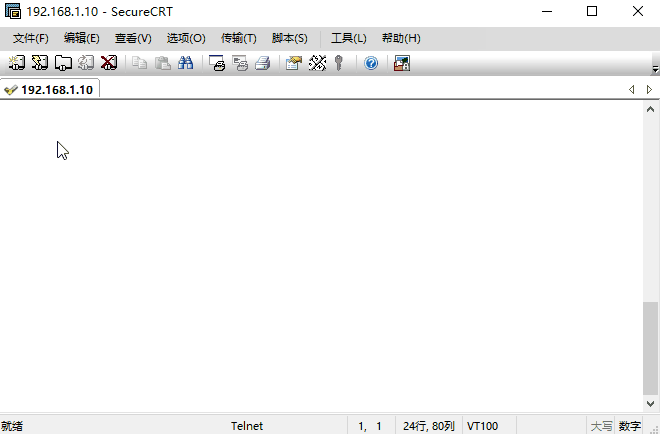This screenshot has height=434, width=660.
Task: Click the Public Key assistant icon
Action: click(339, 63)
